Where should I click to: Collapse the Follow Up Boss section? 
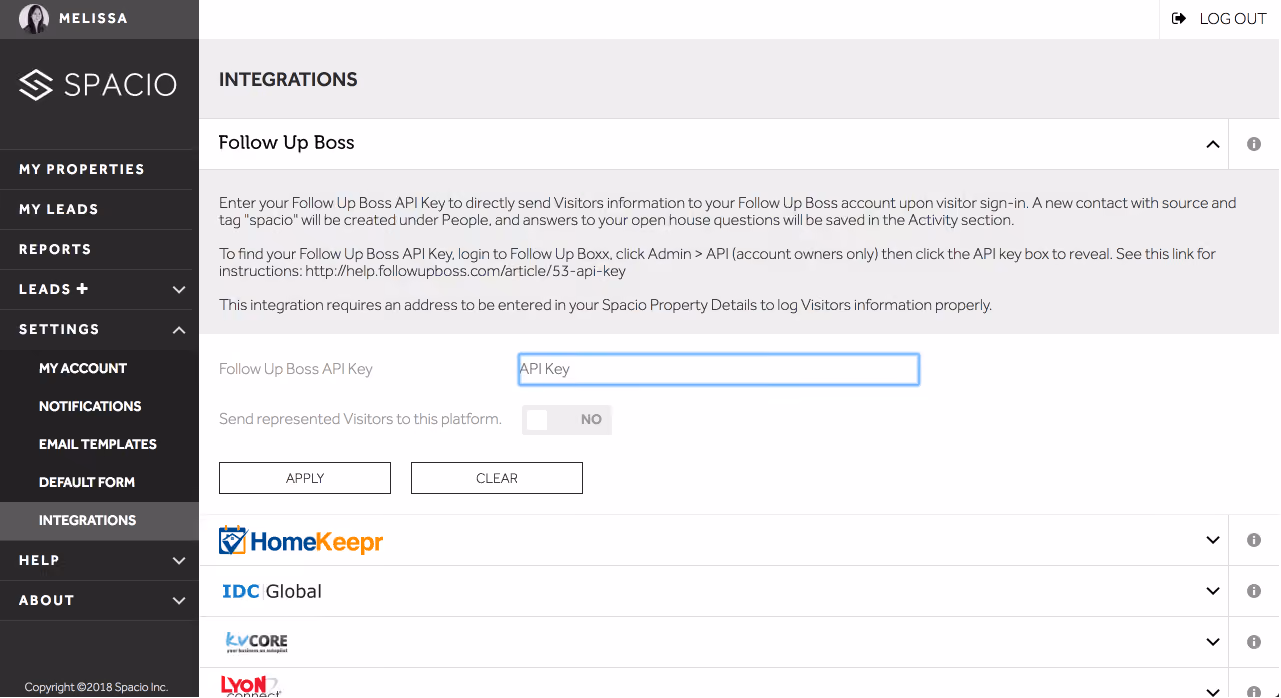click(x=1213, y=144)
